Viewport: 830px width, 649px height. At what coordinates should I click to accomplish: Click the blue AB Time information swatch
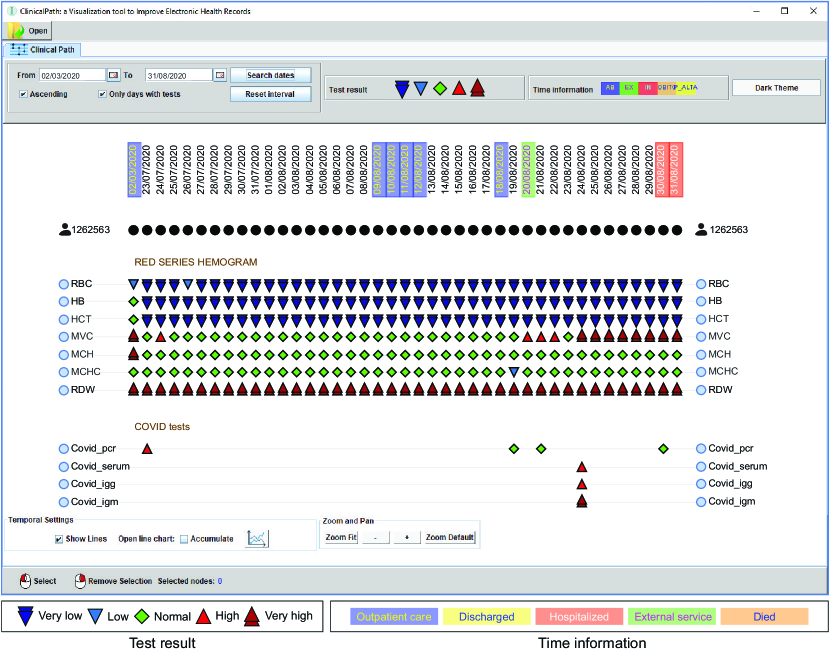coord(608,89)
